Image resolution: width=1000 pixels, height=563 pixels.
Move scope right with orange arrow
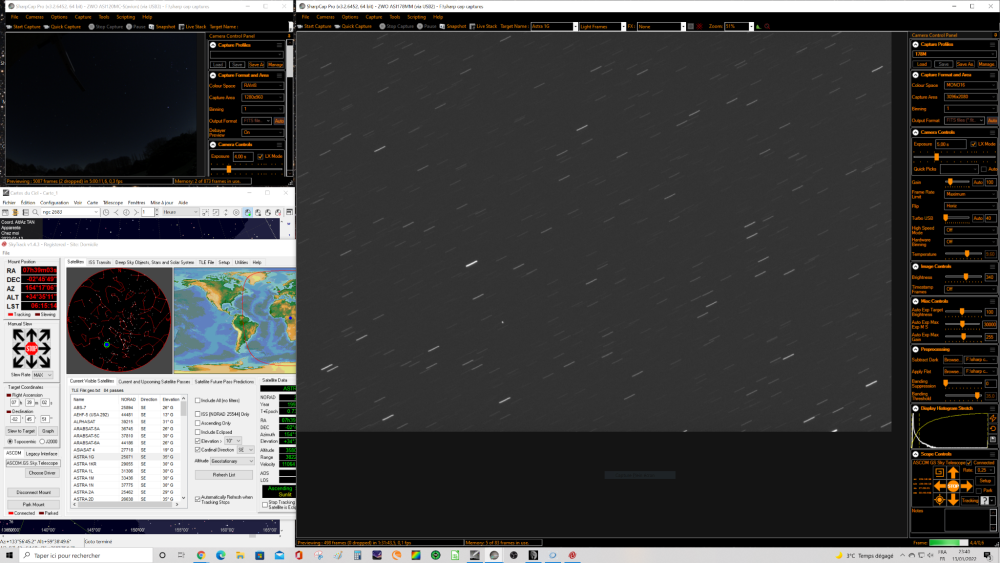point(966,486)
